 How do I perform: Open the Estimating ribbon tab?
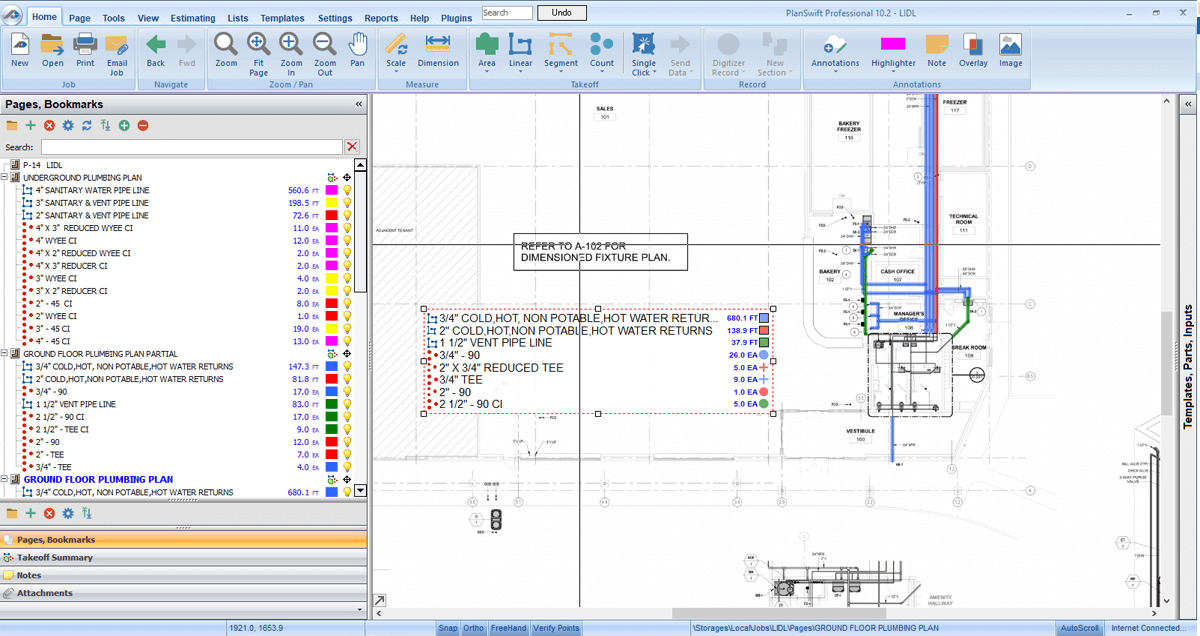click(x=192, y=18)
